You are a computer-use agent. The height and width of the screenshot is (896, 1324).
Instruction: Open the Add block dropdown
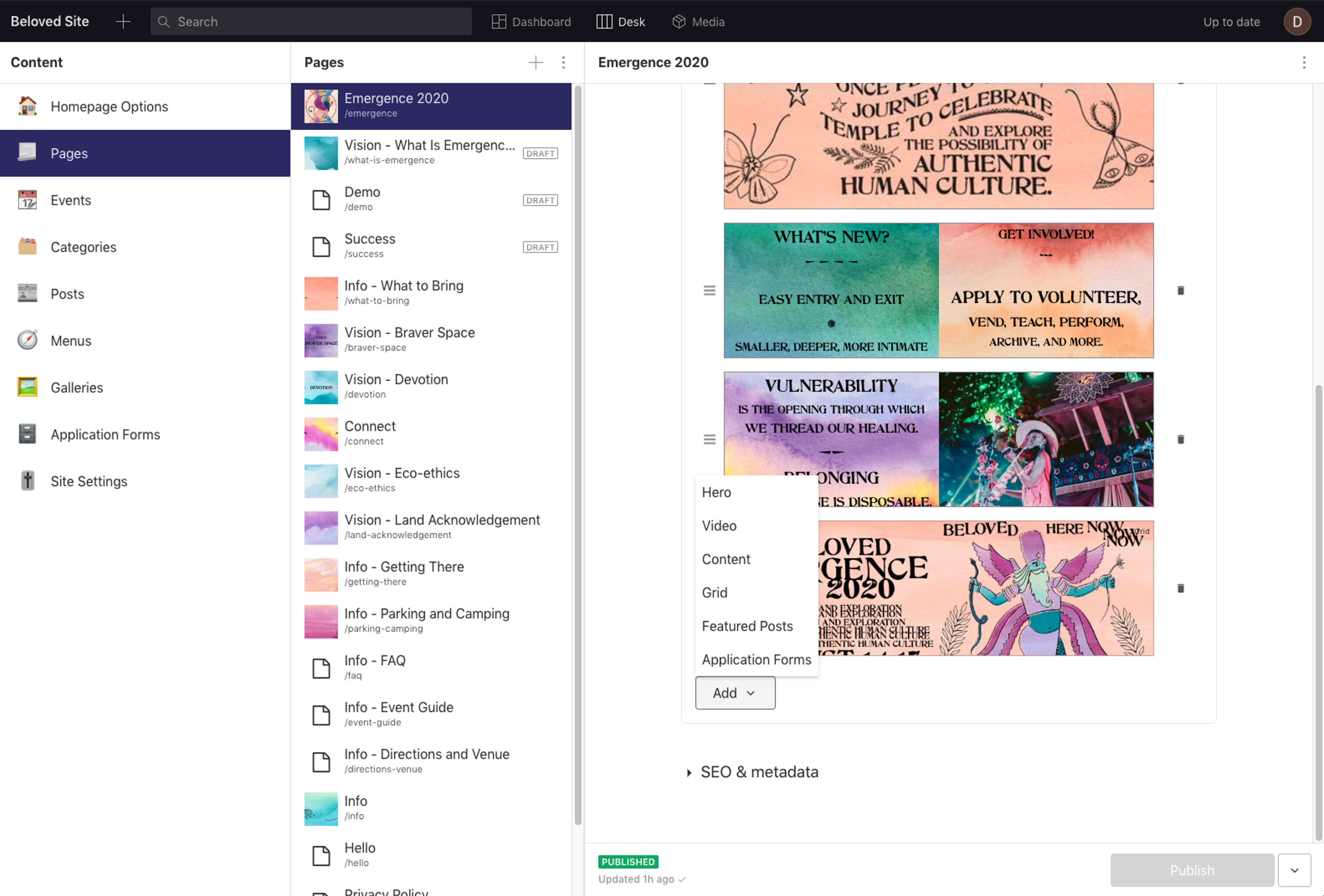point(735,693)
